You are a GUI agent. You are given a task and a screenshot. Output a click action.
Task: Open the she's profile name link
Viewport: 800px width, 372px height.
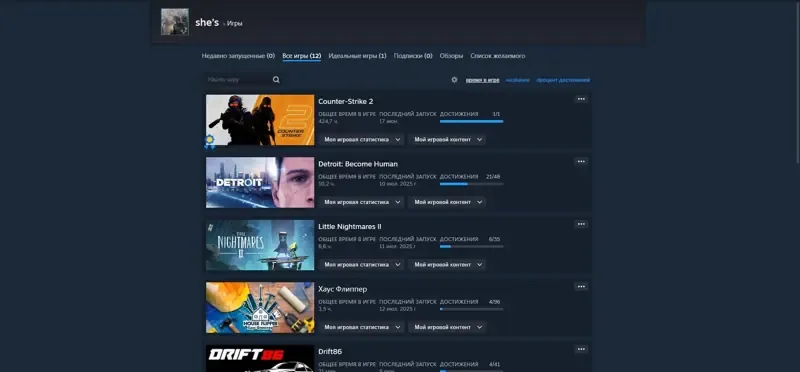[207, 22]
